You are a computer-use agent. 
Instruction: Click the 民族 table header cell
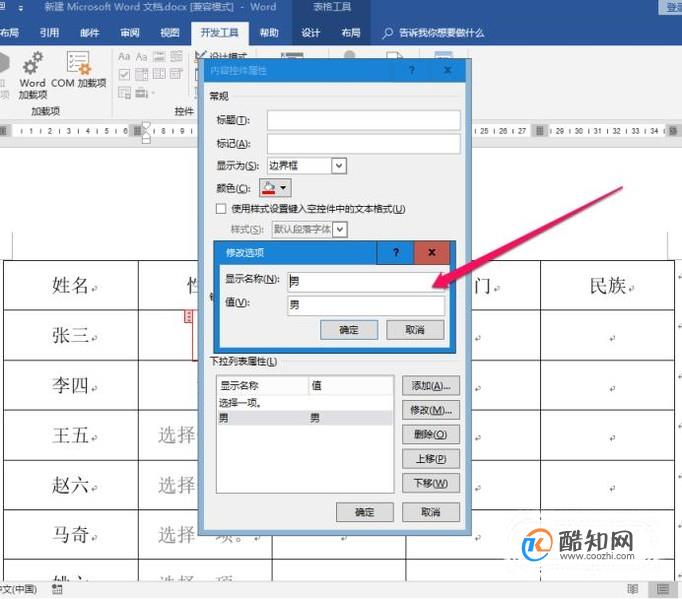pos(608,285)
